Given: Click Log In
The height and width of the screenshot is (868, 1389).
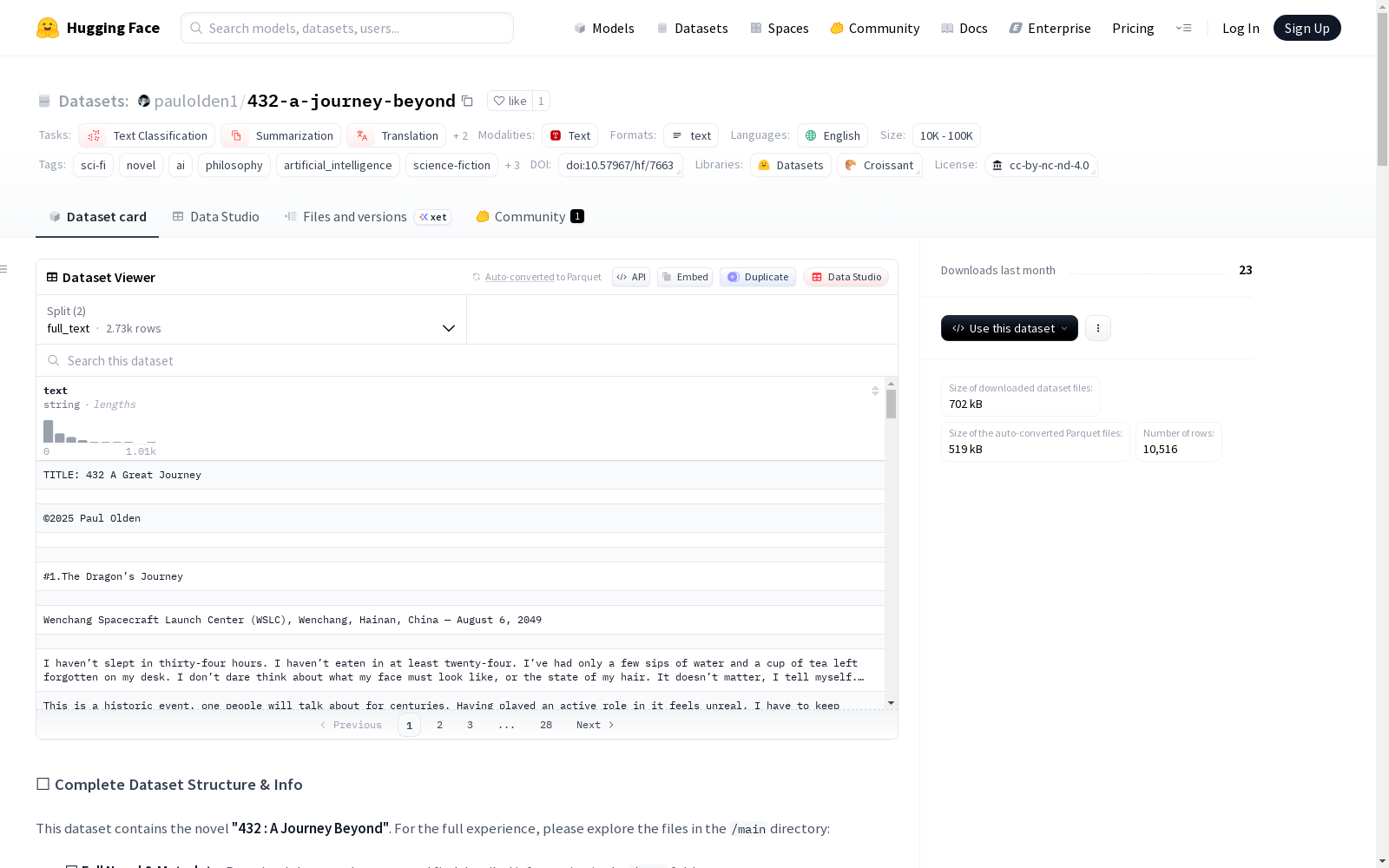Looking at the screenshot, I should [1241, 28].
